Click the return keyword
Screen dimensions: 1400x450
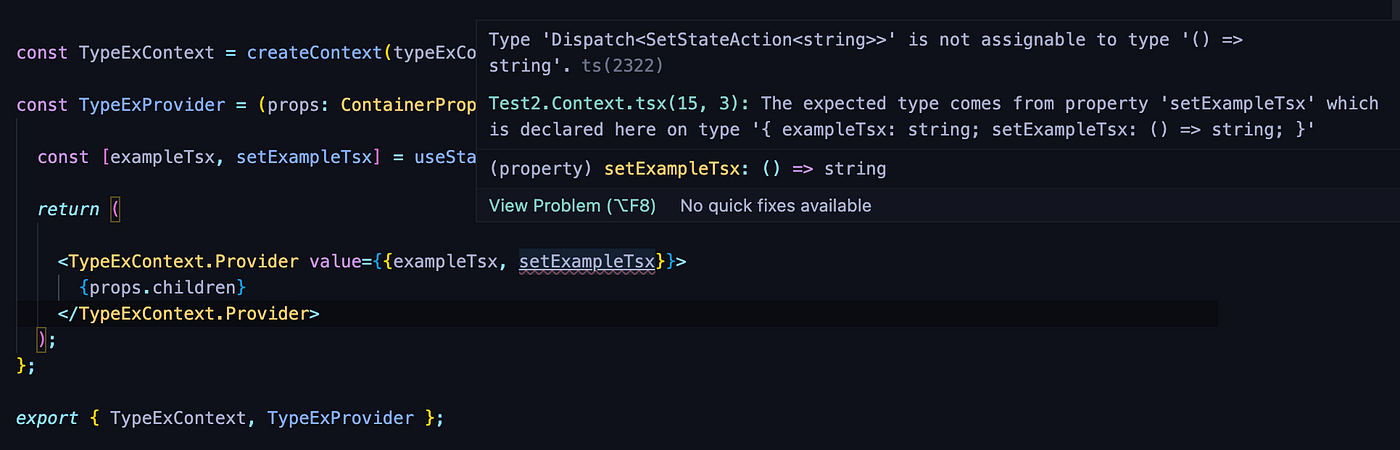coord(68,210)
